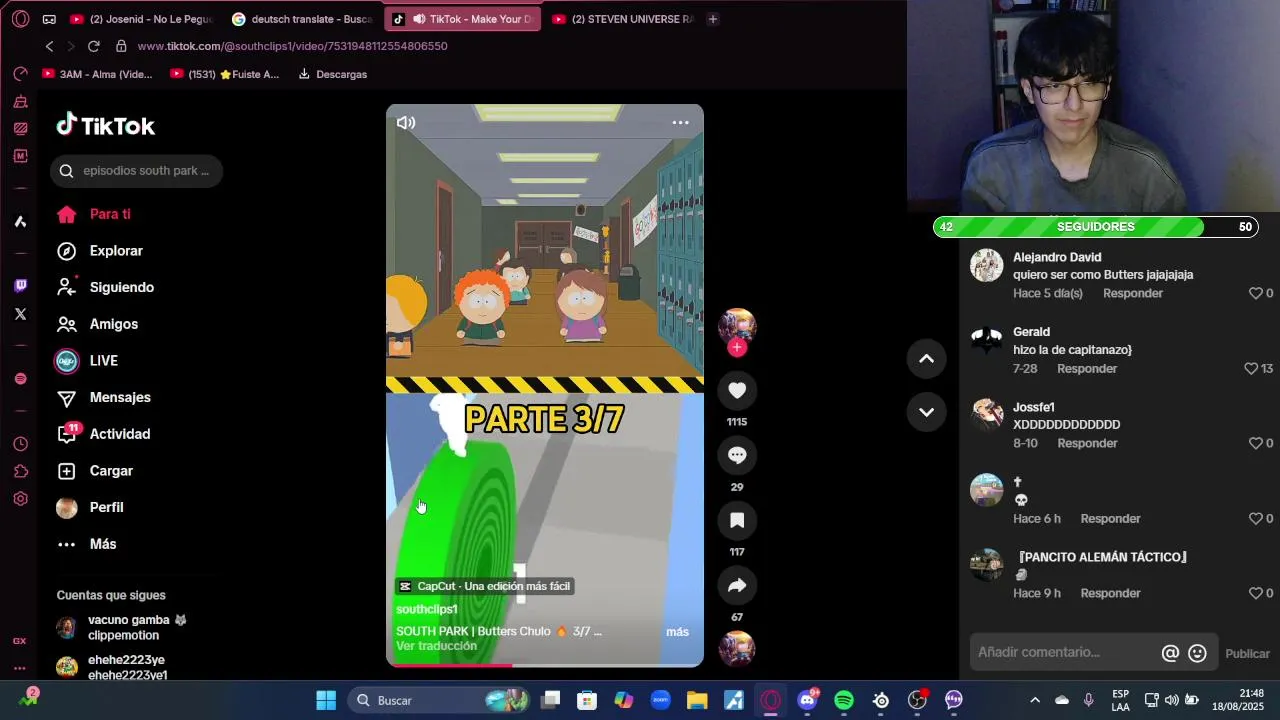
Task: Switch to the Josenid No Le Pegue tab
Action: click(141, 19)
